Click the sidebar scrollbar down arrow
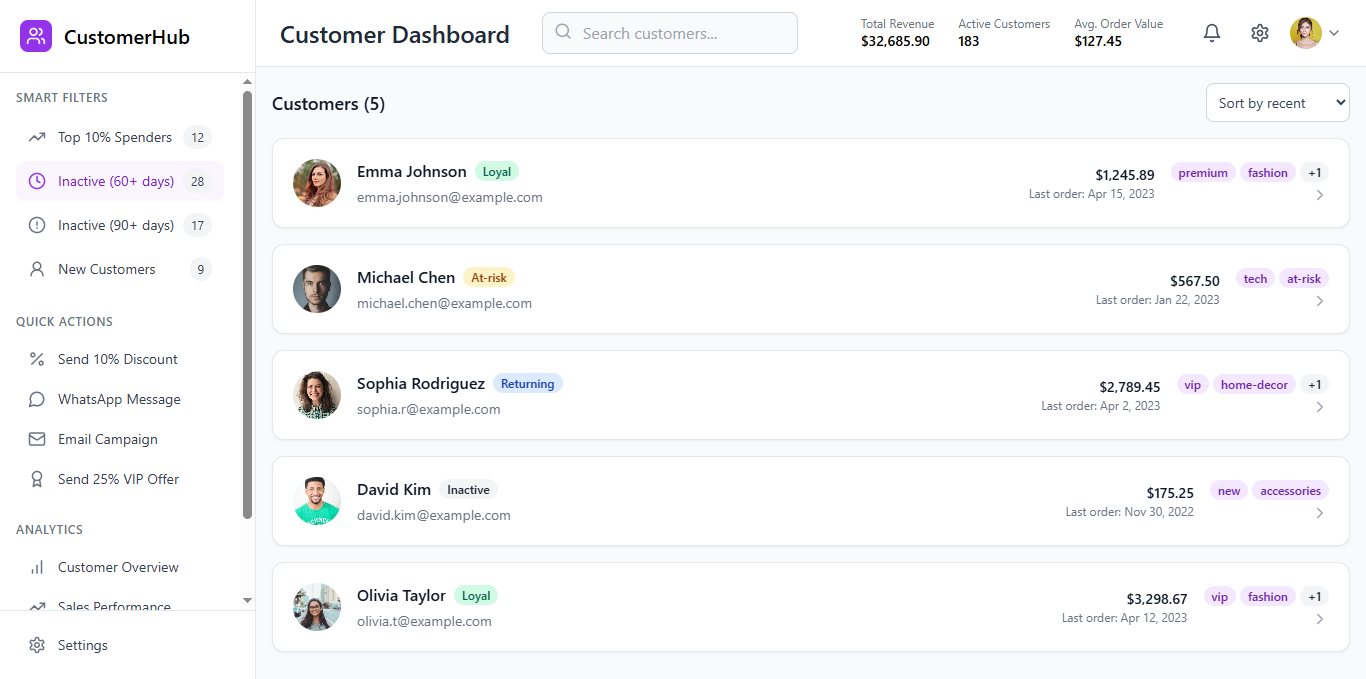 [247, 600]
